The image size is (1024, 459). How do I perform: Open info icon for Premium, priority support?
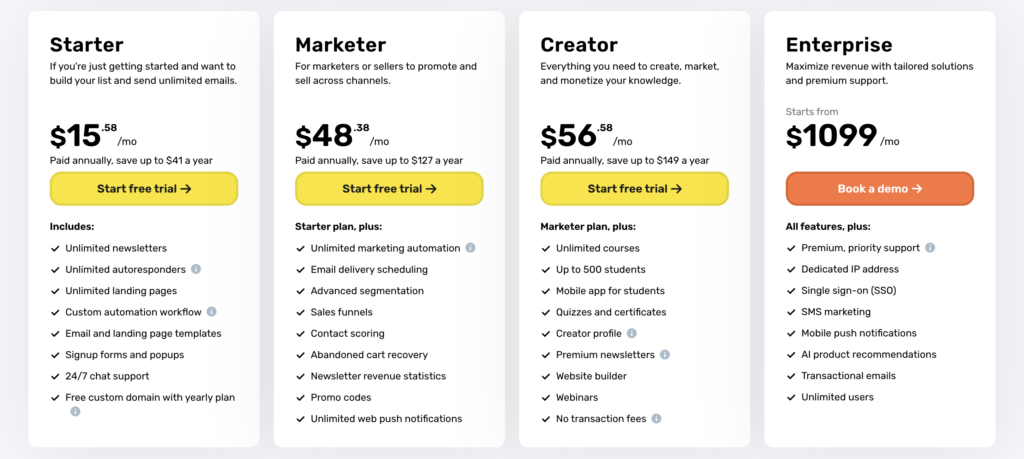coord(930,248)
